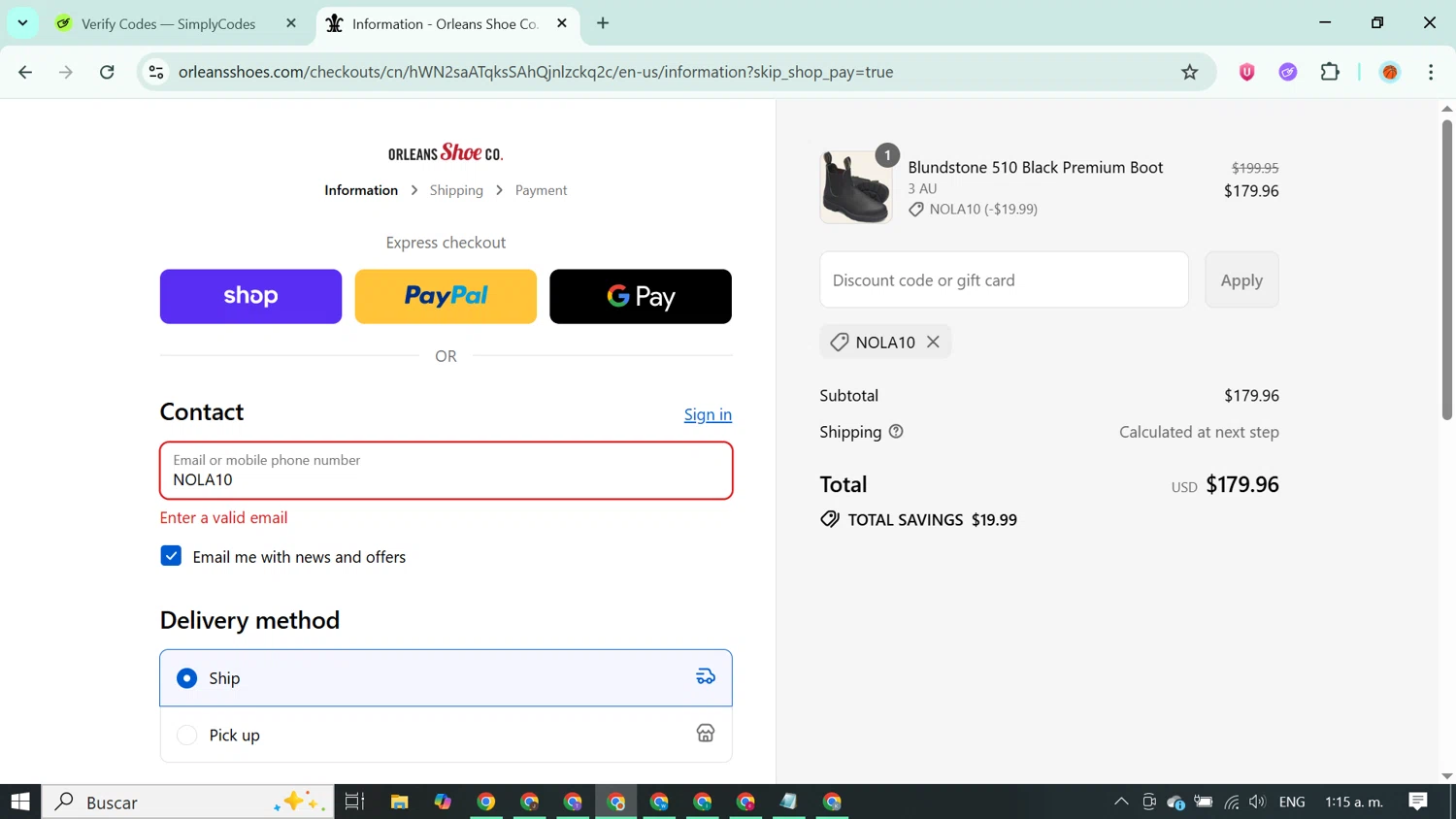Open the Windows Start menu

click(x=20, y=802)
